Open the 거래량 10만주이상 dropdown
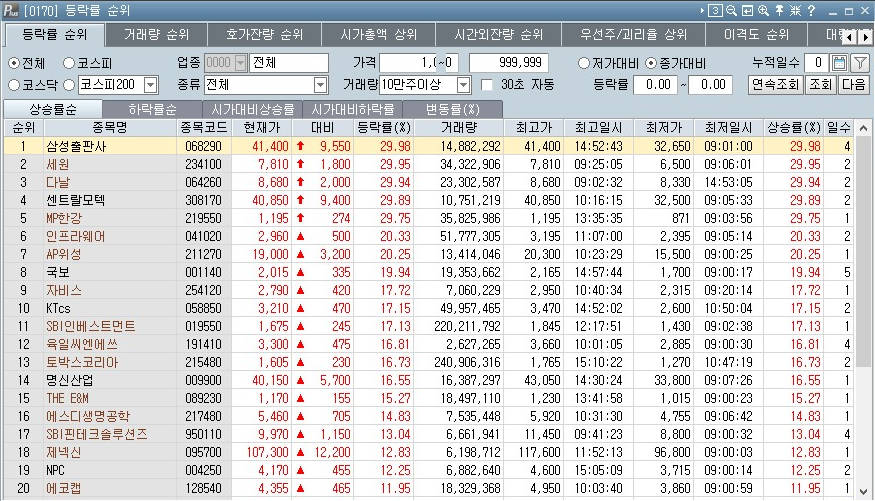Viewport: 875px width, 501px height. (463, 85)
